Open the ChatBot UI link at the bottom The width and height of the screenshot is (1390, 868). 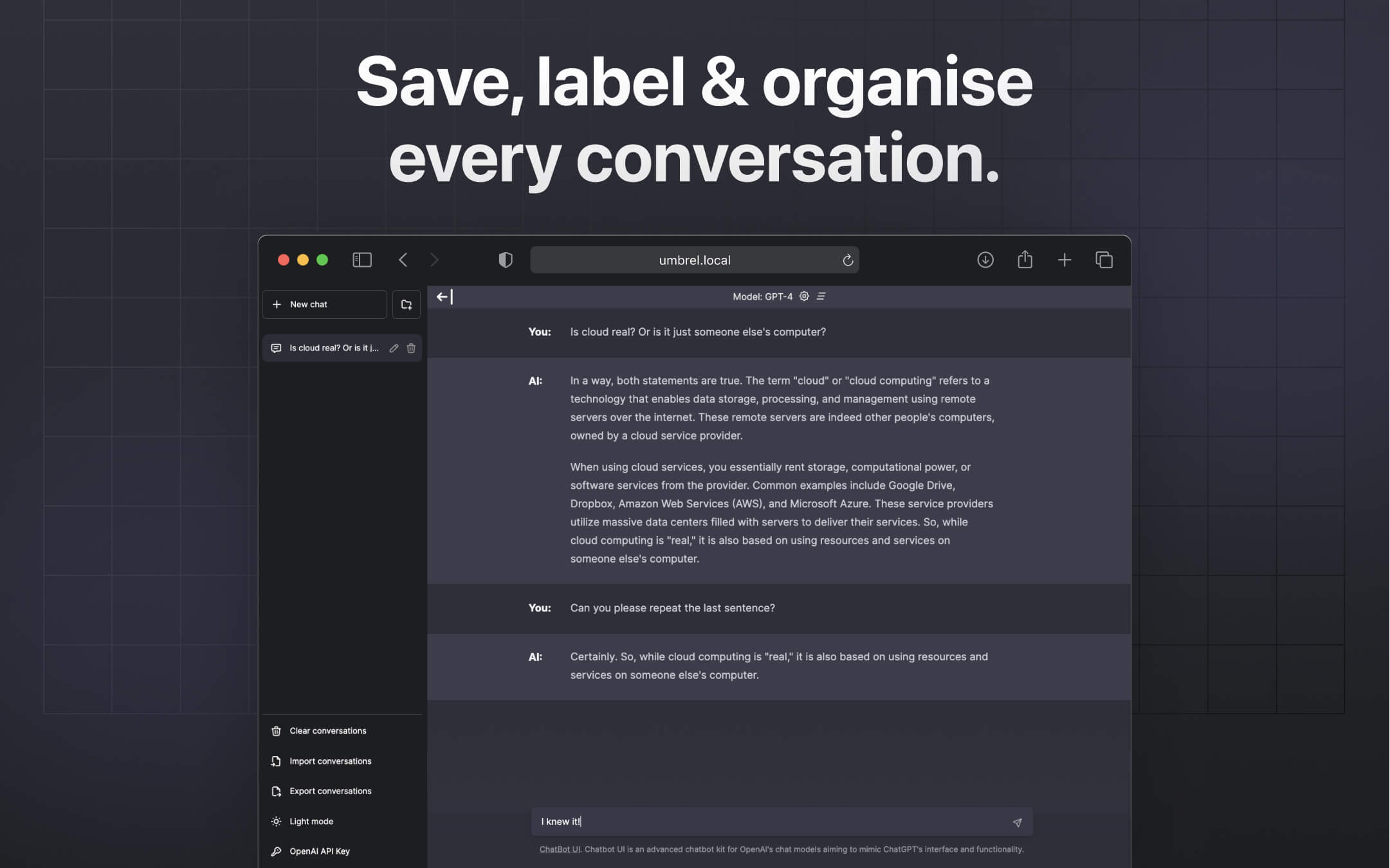(x=559, y=849)
